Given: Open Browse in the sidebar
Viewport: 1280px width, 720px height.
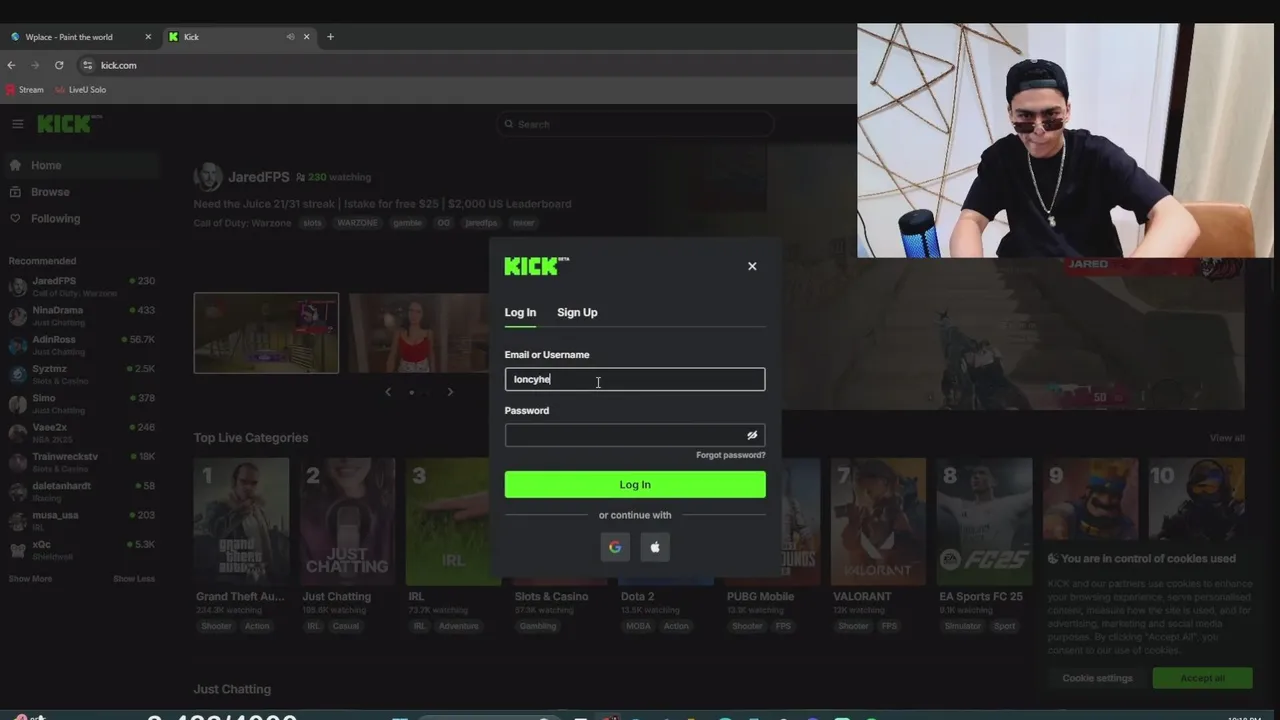Looking at the screenshot, I should [80, 192].
